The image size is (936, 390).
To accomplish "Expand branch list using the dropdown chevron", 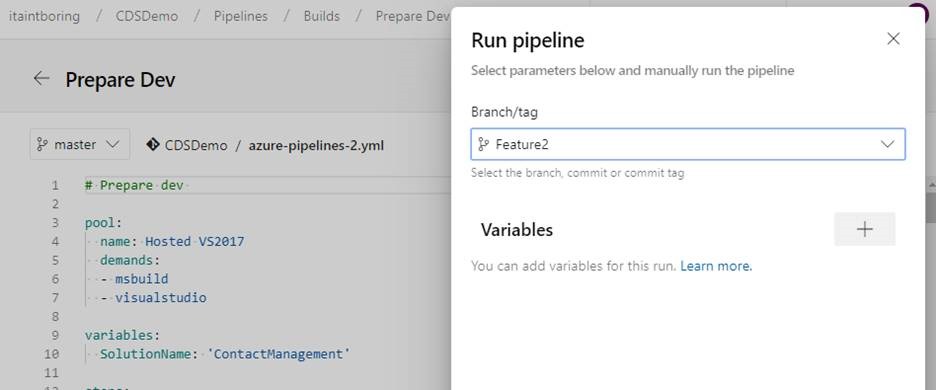I will tap(888, 144).
